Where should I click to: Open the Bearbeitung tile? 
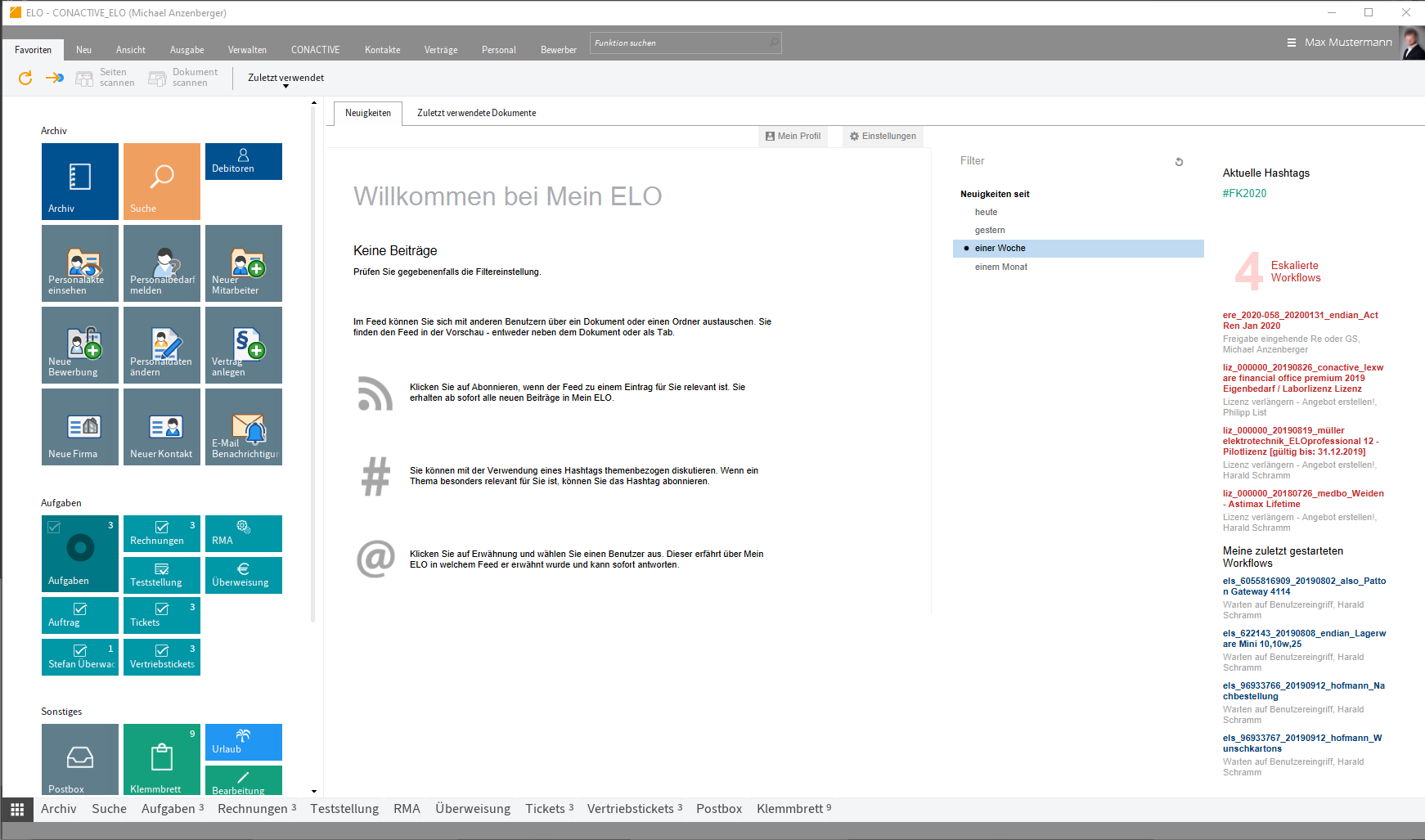[x=244, y=780]
